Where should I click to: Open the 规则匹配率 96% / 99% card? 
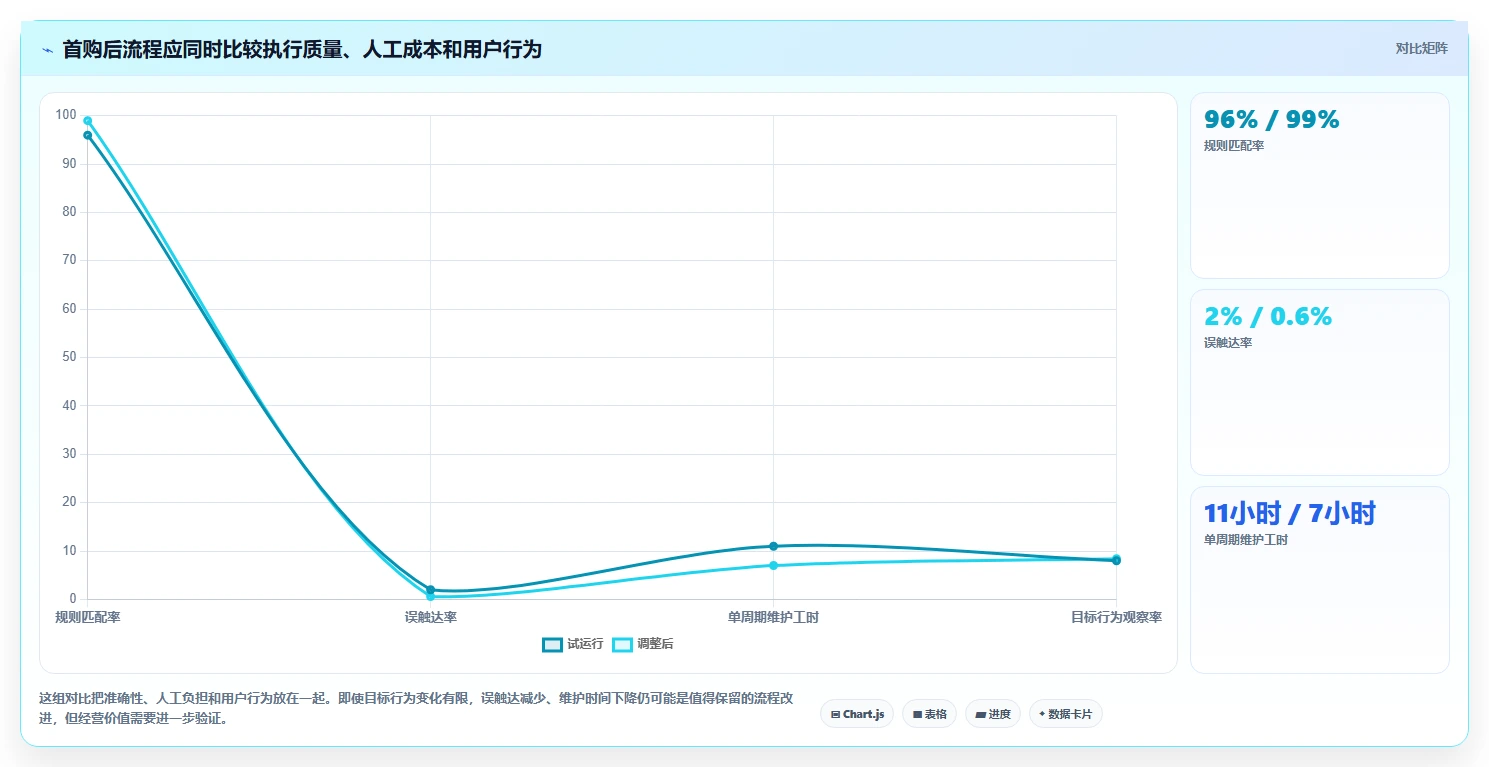pyautogui.click(x=1319, y=185)
